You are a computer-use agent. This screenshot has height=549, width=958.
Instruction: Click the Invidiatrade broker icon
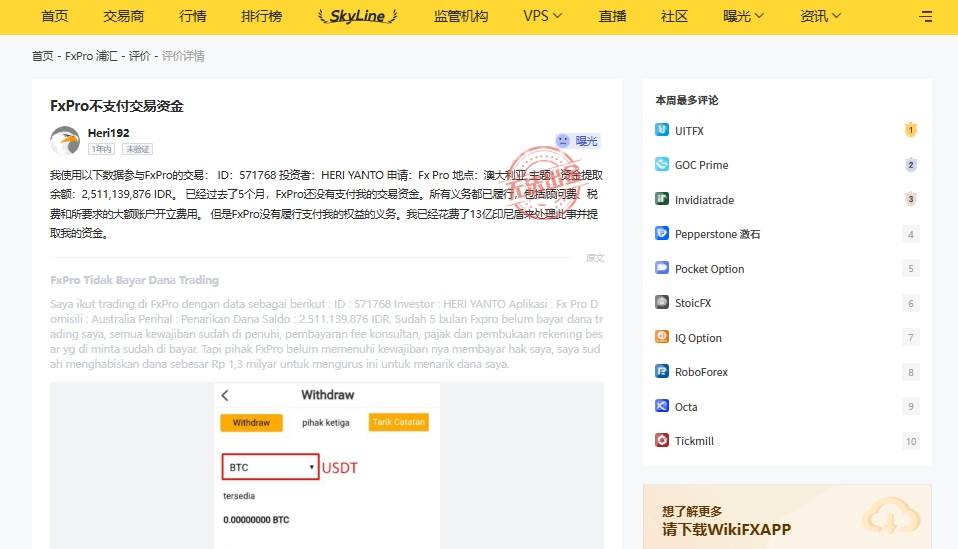click(662, 198)
